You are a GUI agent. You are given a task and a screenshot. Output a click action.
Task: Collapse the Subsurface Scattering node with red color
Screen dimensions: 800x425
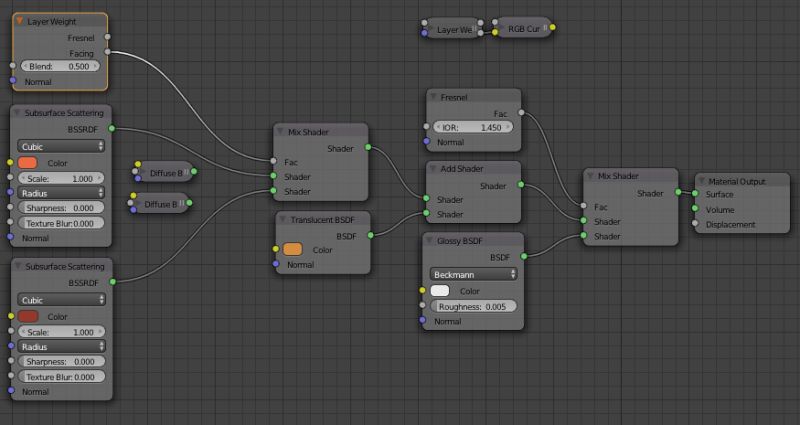tap(18, 266)
